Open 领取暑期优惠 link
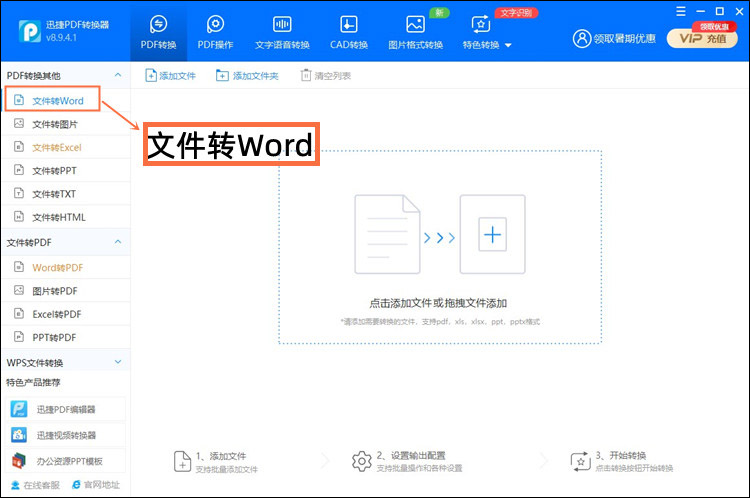Image resolution: width=750 pixels, height=498 pixels. (x=624, y=39)
